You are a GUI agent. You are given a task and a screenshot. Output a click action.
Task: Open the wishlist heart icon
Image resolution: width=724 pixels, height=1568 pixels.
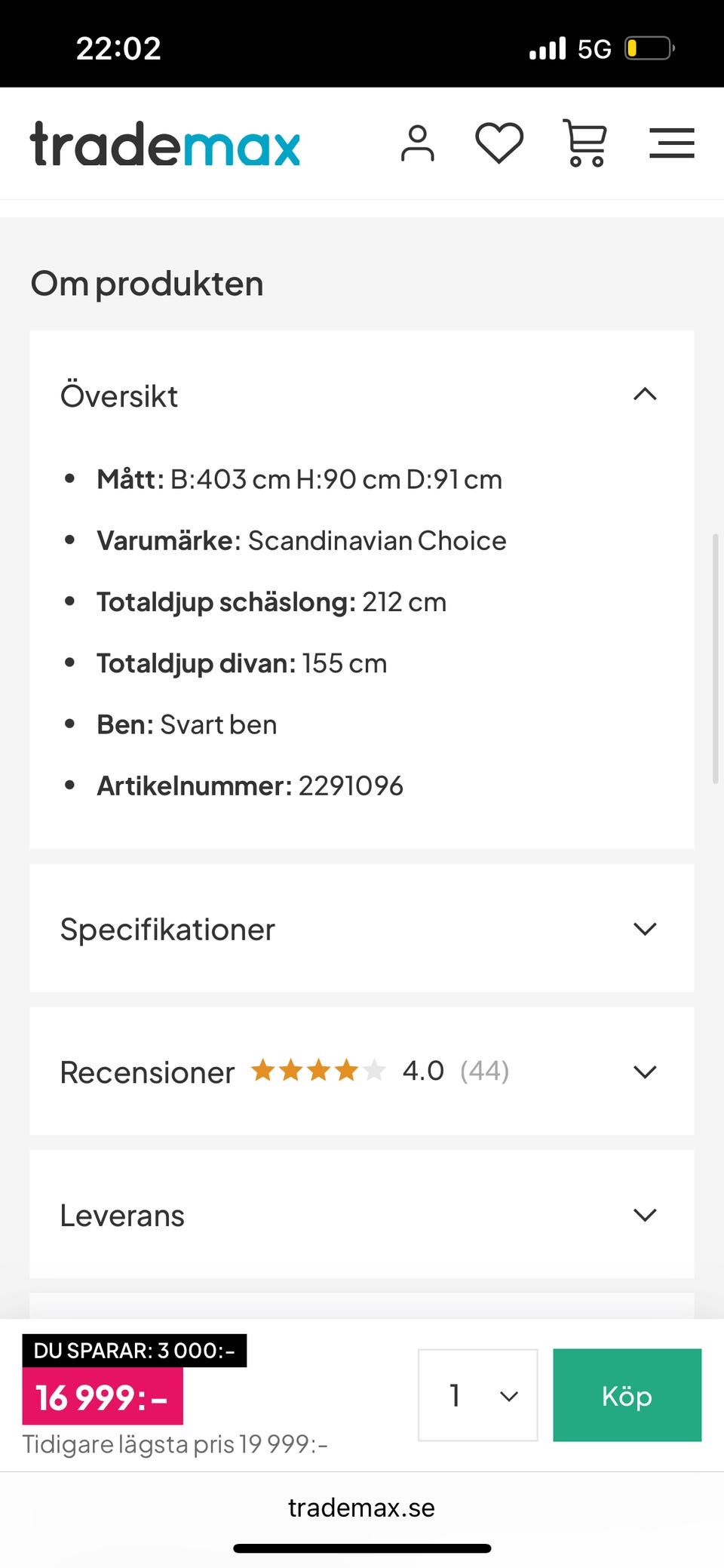click(x=499, y=143)
